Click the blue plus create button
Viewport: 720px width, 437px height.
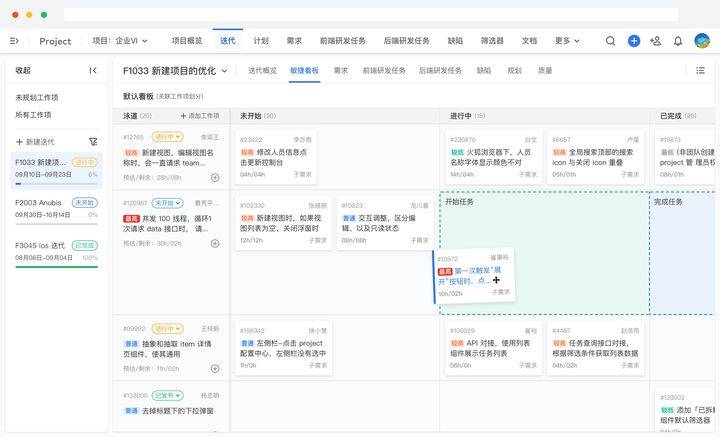tap(634, 41)
